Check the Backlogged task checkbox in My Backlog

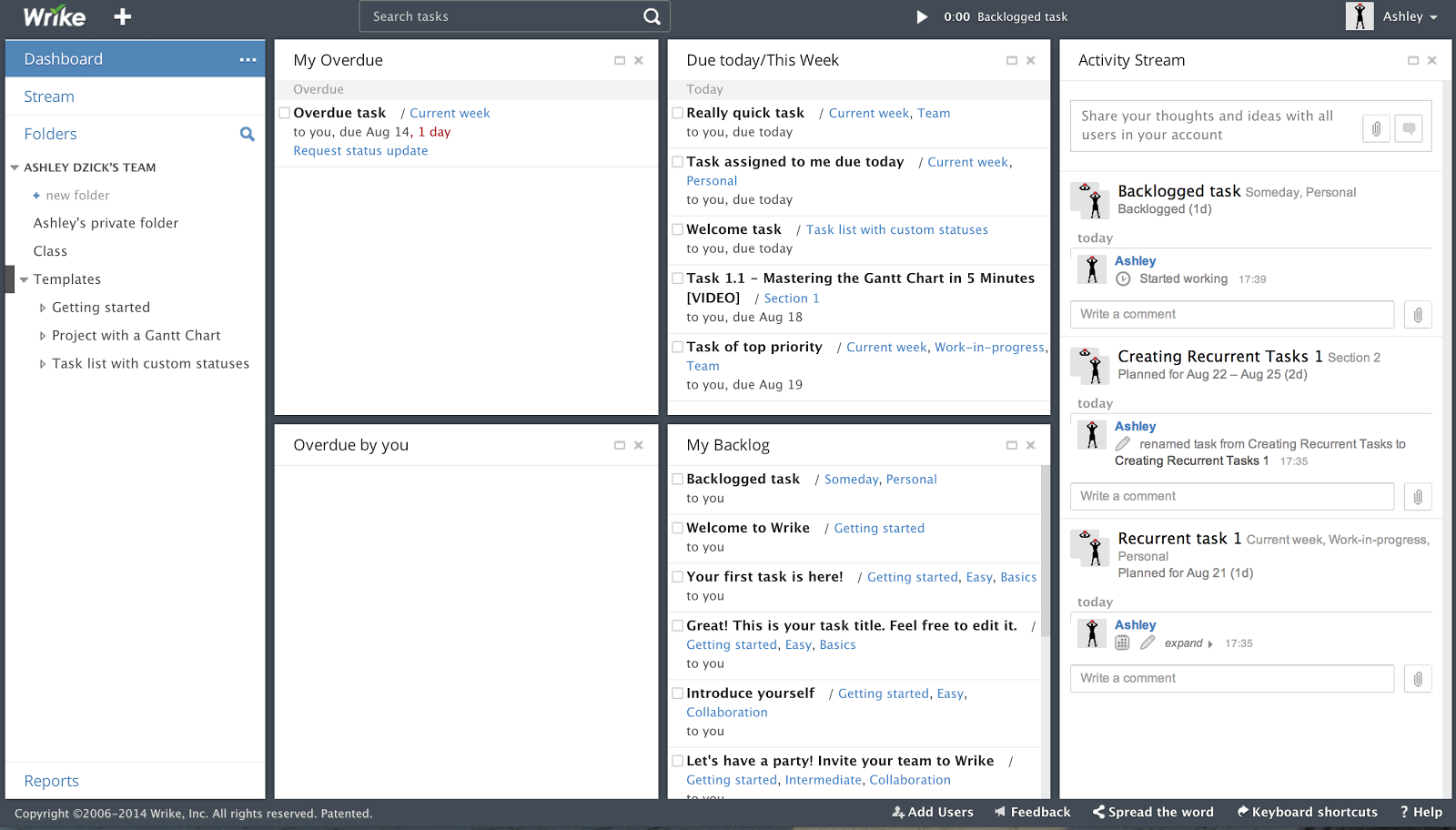678,479
